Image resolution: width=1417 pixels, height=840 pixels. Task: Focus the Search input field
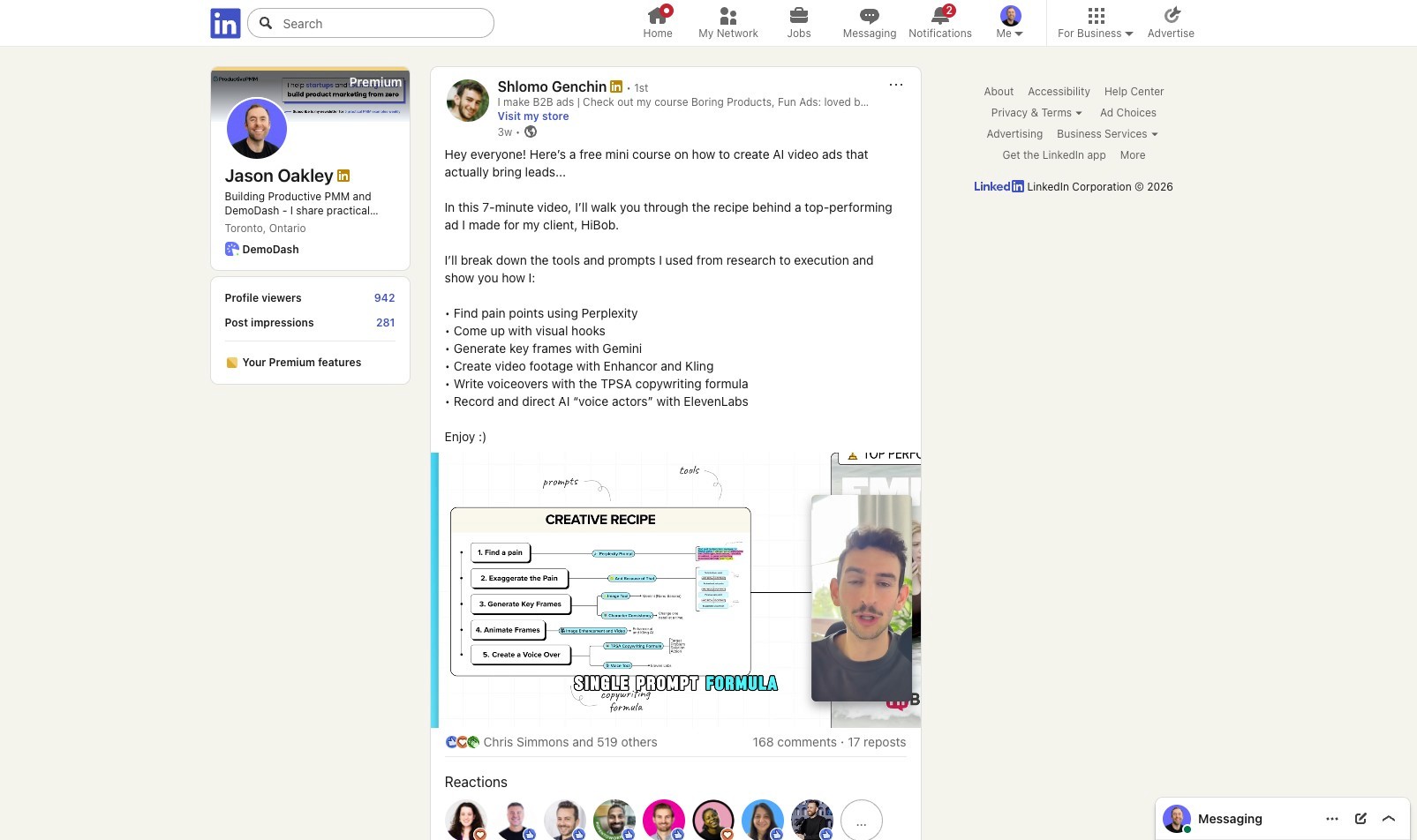tap(371, 23)
